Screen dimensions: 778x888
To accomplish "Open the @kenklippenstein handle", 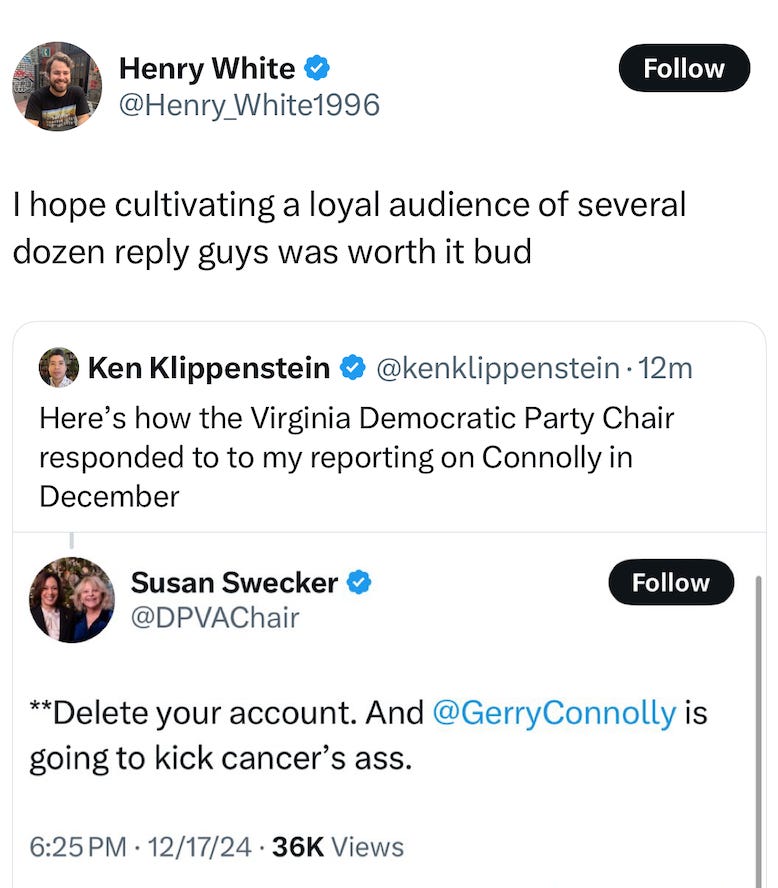I will click(498, 368).
